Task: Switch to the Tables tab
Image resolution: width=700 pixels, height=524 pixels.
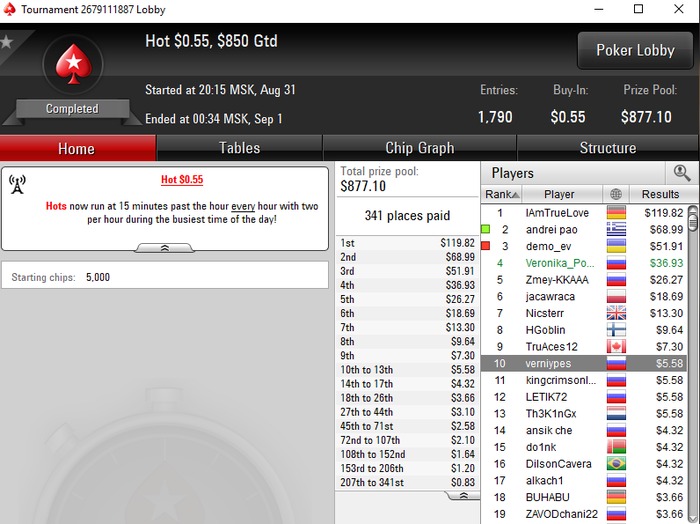Action: tap(239, 148)
